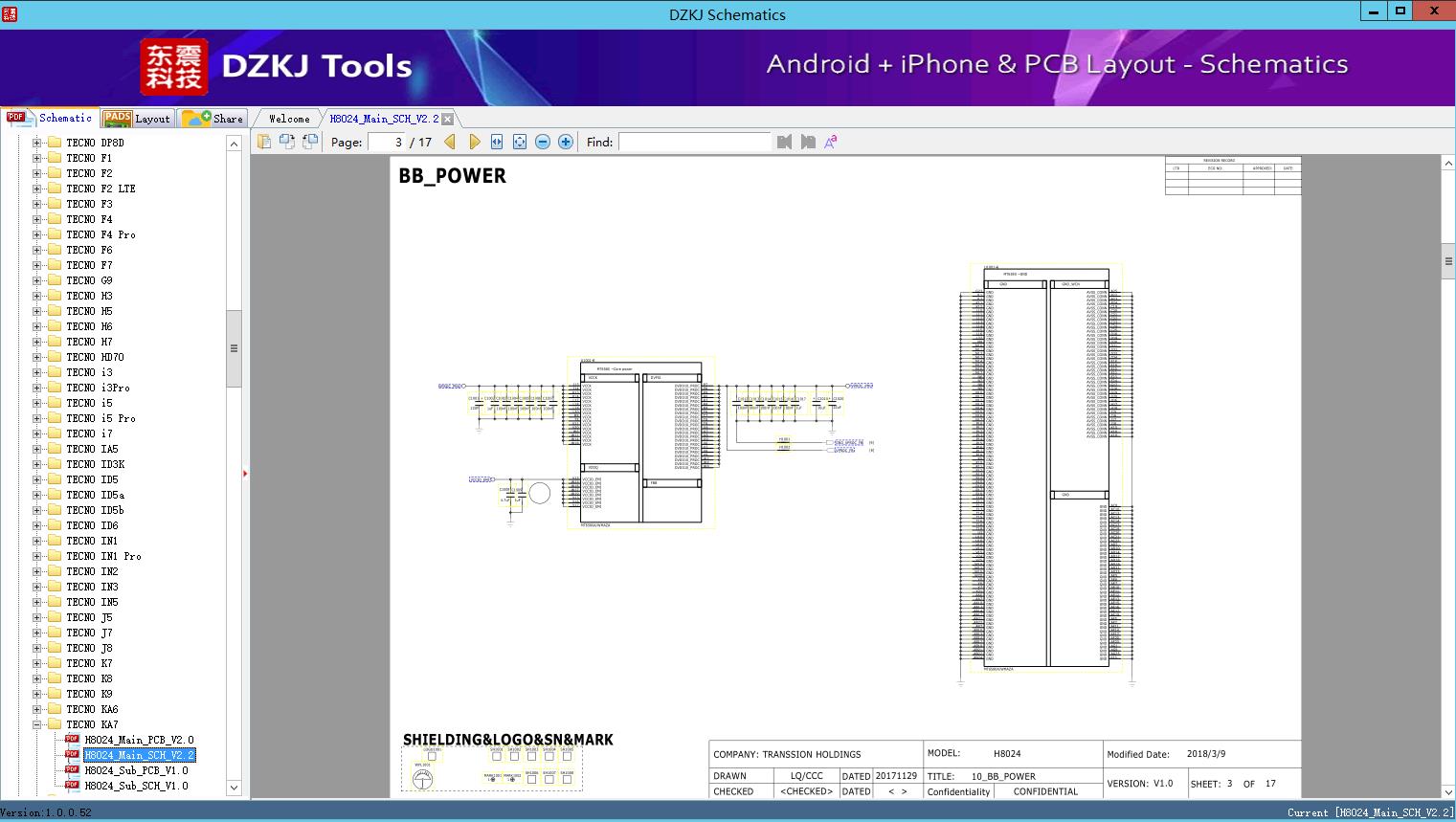Select H8024_Main_SCH_V2.2 in the tree
Image resolution: width=1456 pixels, height=822 pixels.
tap(139, 755)
